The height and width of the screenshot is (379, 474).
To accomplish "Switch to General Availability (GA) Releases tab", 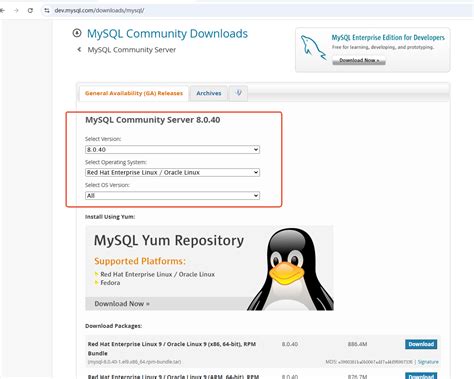I will 134,93.
